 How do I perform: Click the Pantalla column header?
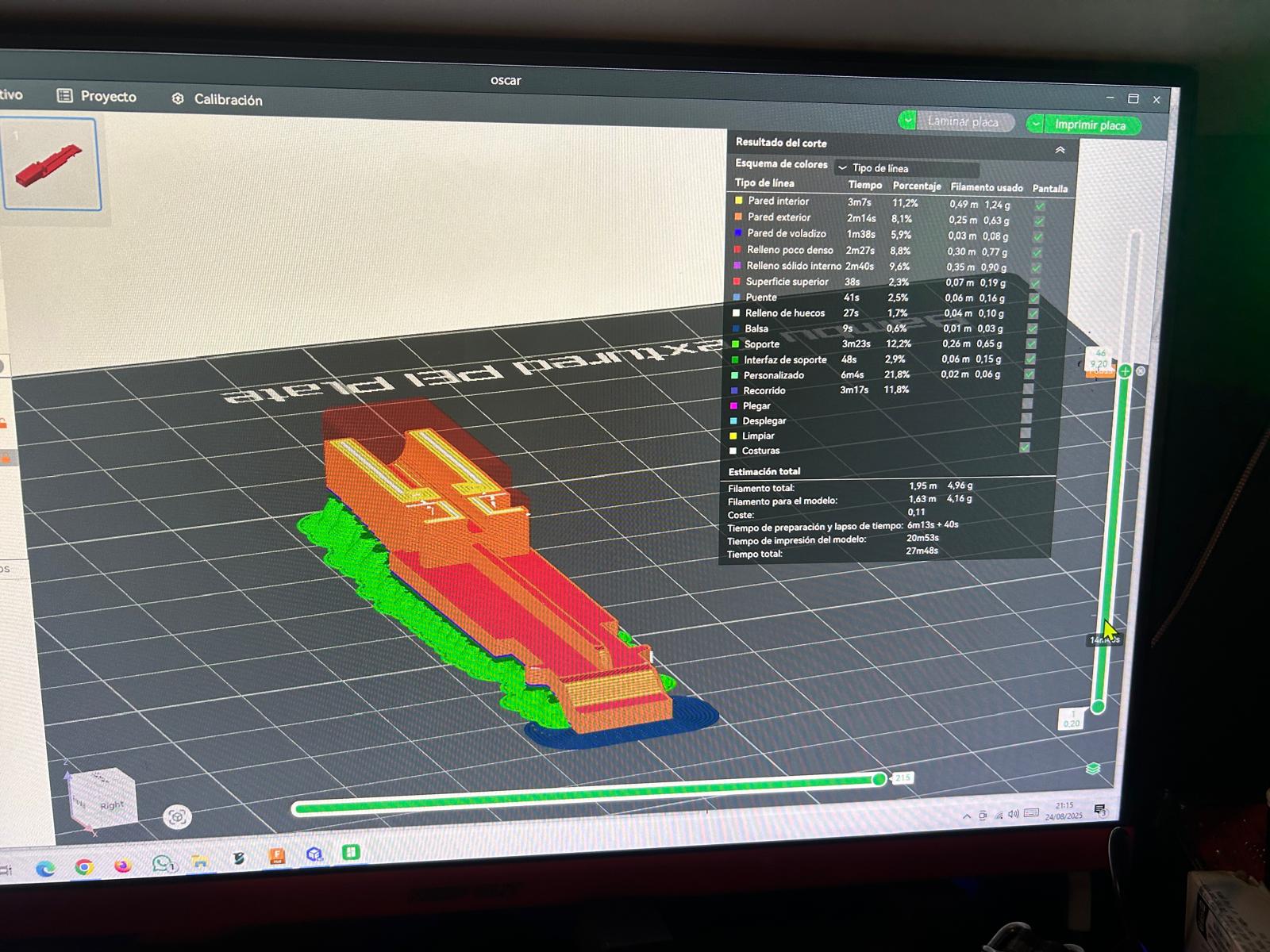1049,189
